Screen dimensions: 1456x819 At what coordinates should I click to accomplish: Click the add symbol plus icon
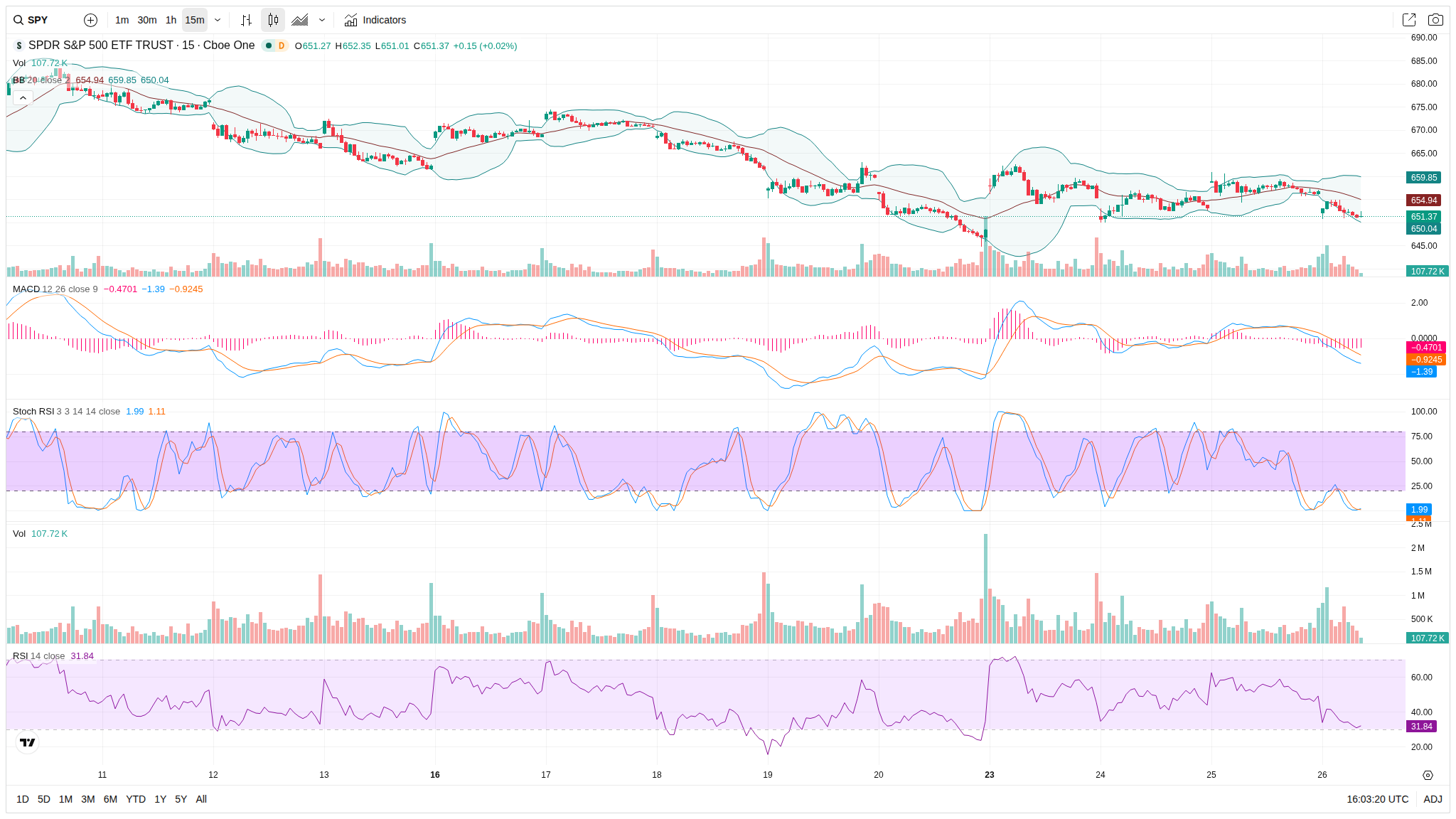[x=90, y=20]
